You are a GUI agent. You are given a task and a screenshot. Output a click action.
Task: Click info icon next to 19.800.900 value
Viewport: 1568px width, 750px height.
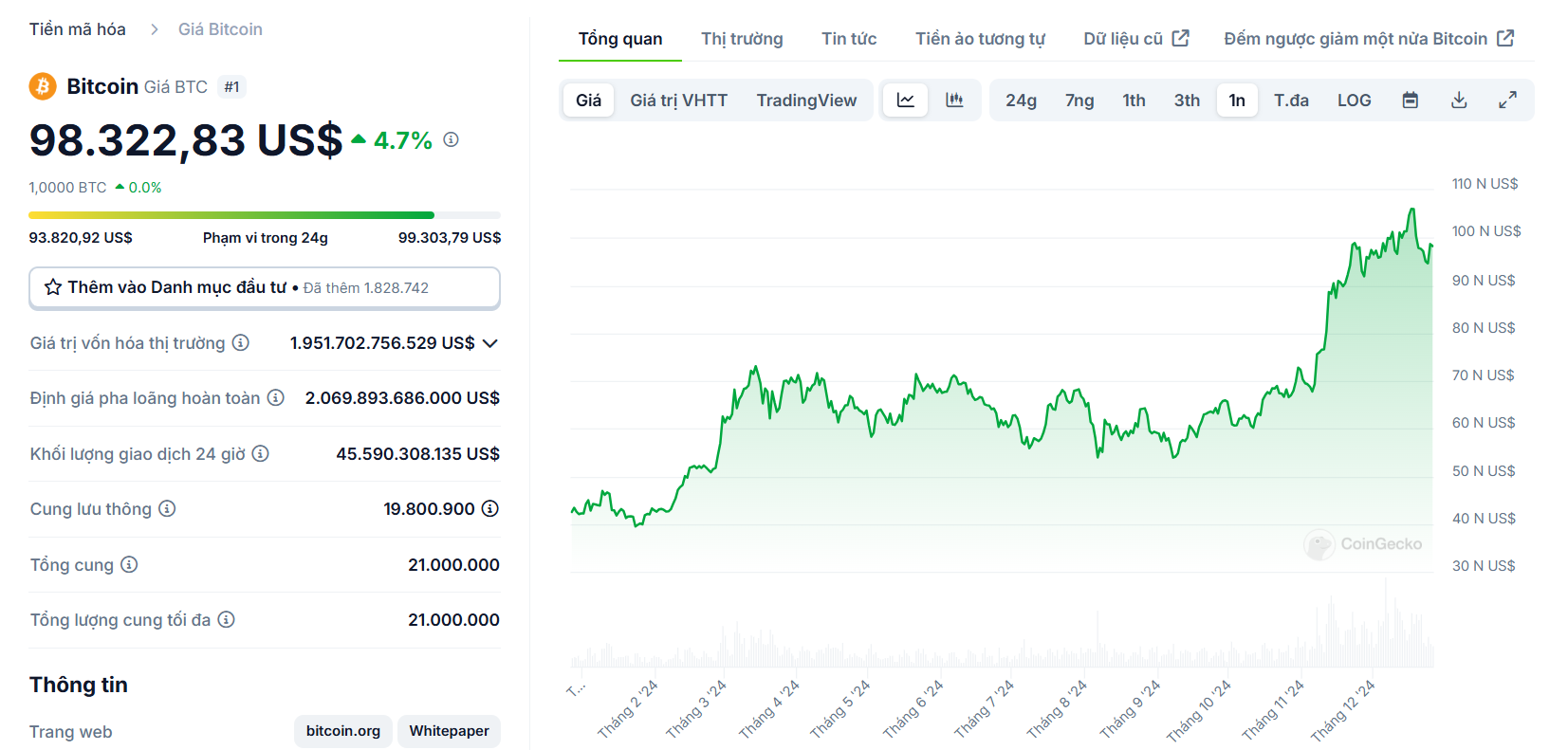point(489,509)
